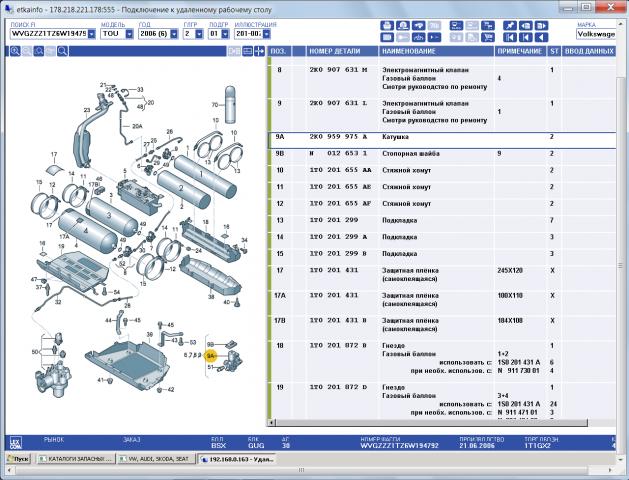Click the Пуск start button
Image resolution: width=629 pixels, height=480 pixels.
pos(18,458)
